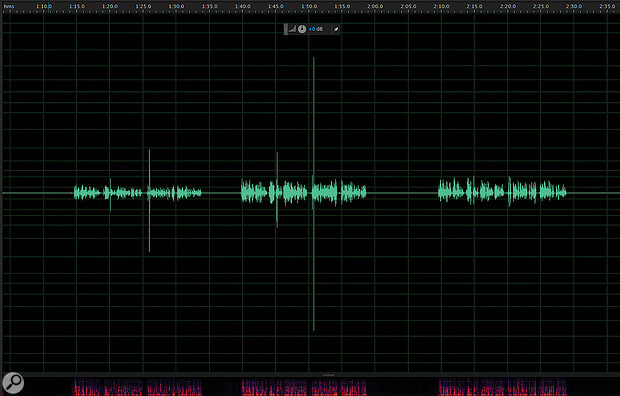This screenshot has width=620, height=396.
Task: Click the 1:35.0 mark on the time ruler
Action: click(209, 6)
